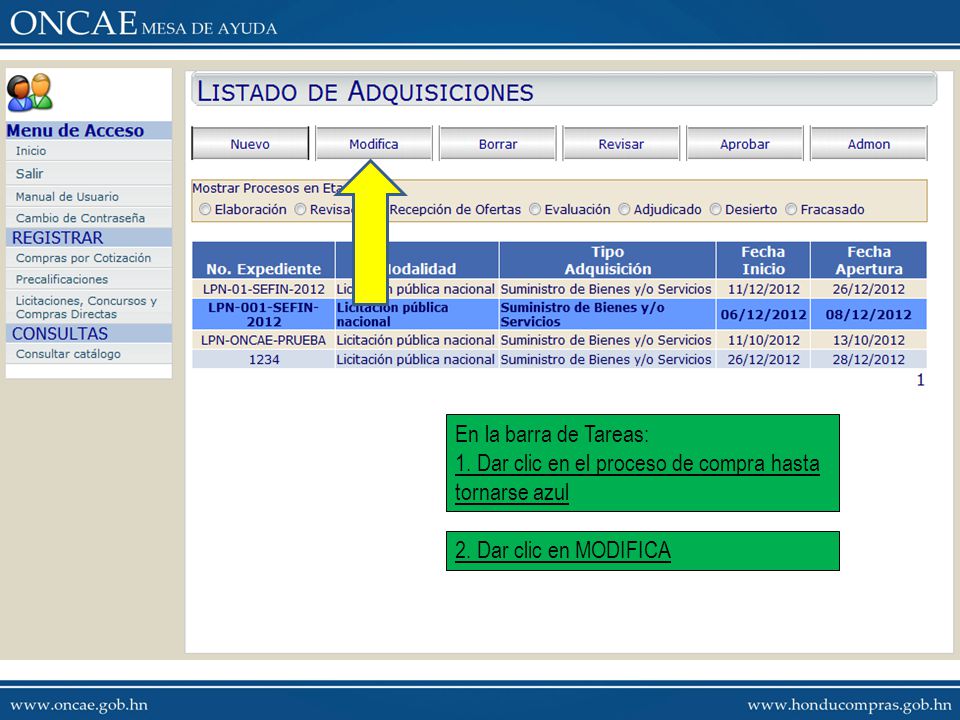Click the Fecha Apertura column header
Image resolution: width=960 pixels, height=720 pixels.
868,260
